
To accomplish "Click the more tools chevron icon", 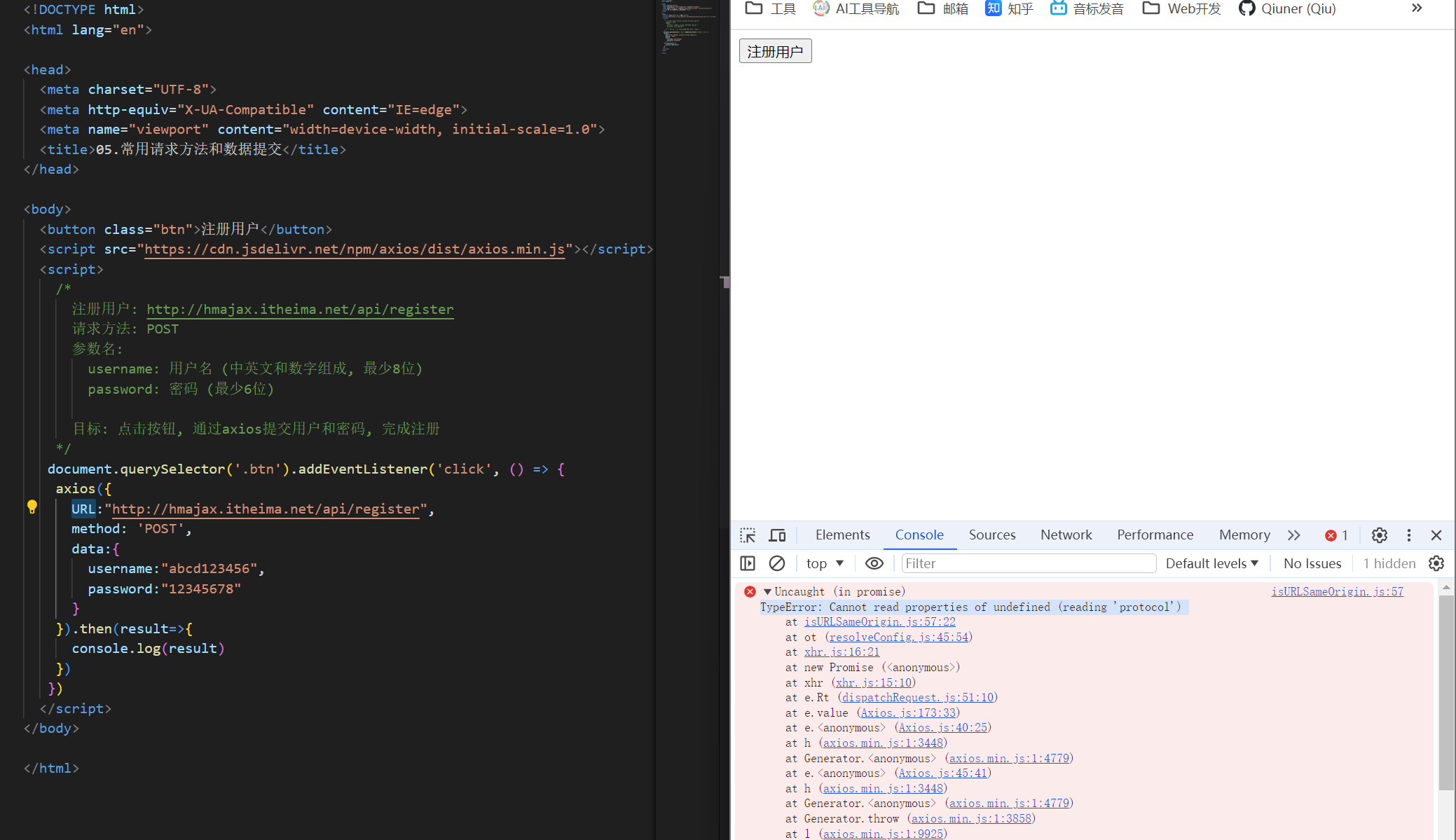I will click(x=1294, y=535).
